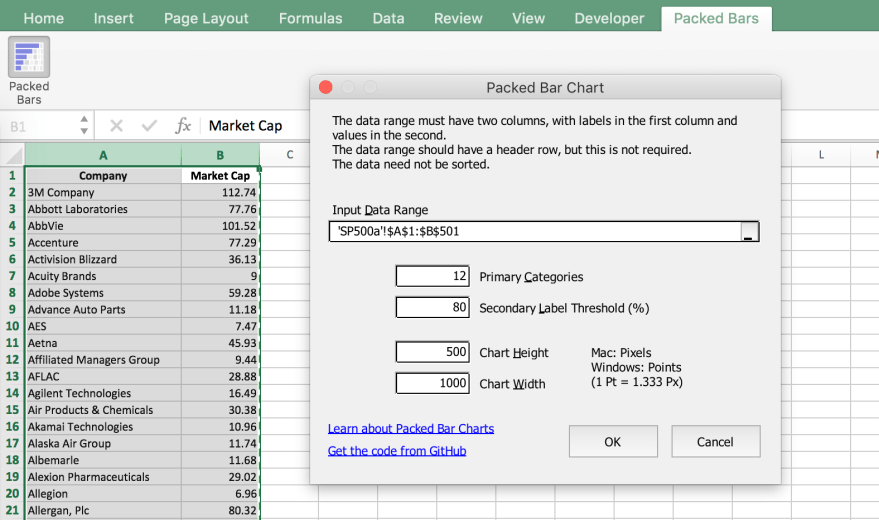Viewport: 879px width, 520px height.
Task: Click the Cancel button
Action: [x=715, y=442]
